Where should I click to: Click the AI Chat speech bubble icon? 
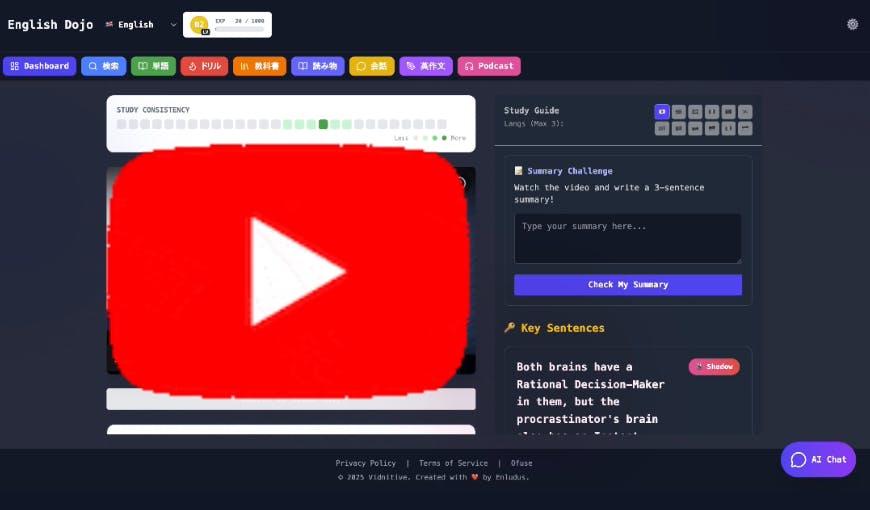click(x=798, y=460)
